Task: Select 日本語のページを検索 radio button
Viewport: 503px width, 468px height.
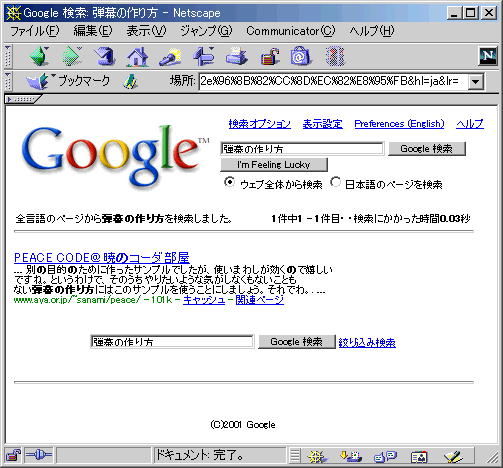Action: coord(335,182)
